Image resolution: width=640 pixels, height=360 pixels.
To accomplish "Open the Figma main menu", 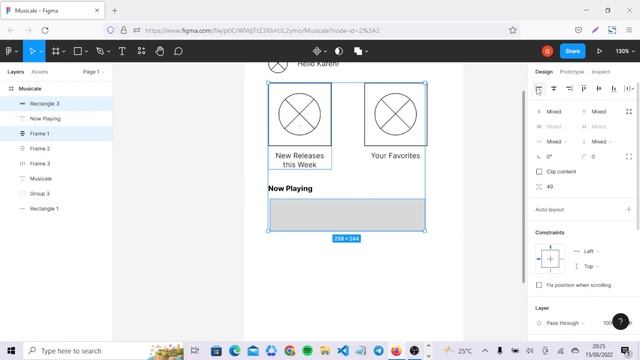I will [9, 51].
